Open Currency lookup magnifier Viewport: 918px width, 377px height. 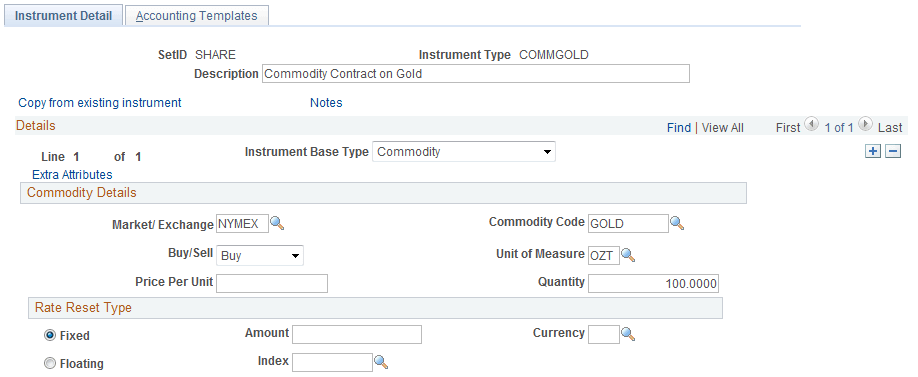628,334
